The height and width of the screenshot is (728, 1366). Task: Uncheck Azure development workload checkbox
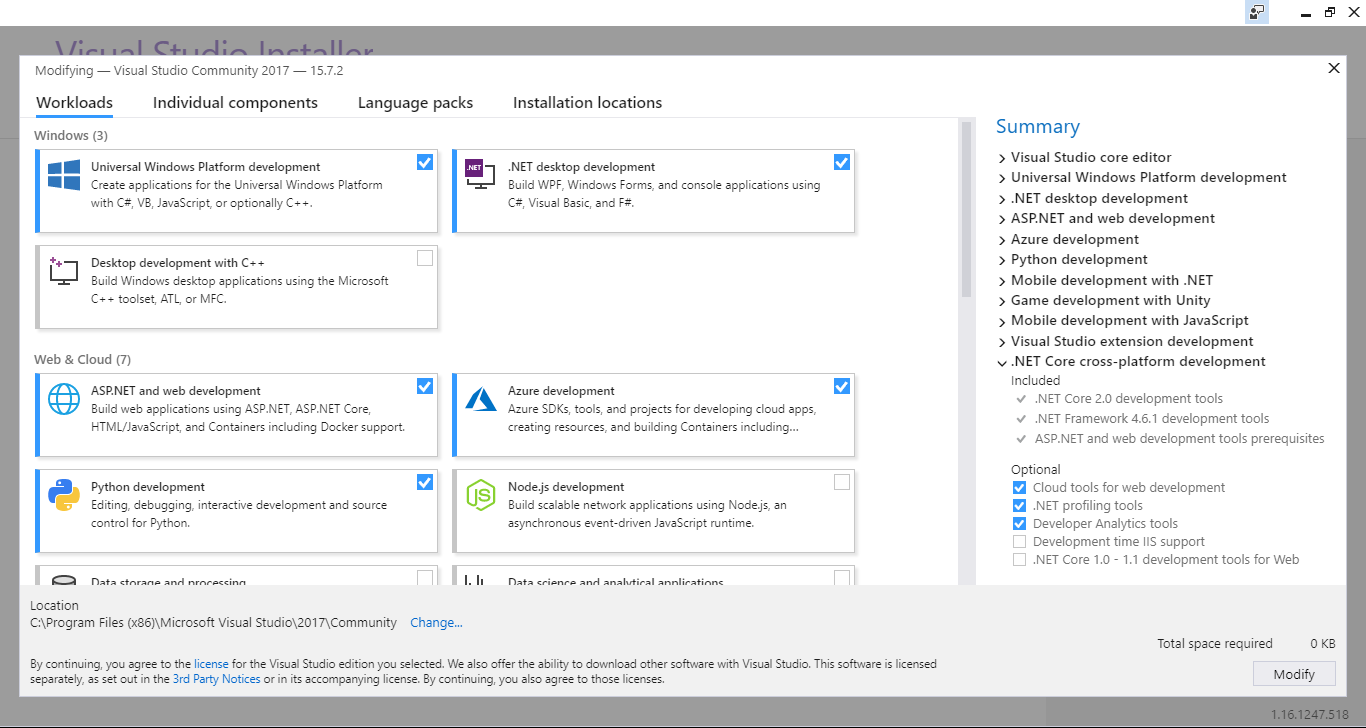[x=842, y=386]
